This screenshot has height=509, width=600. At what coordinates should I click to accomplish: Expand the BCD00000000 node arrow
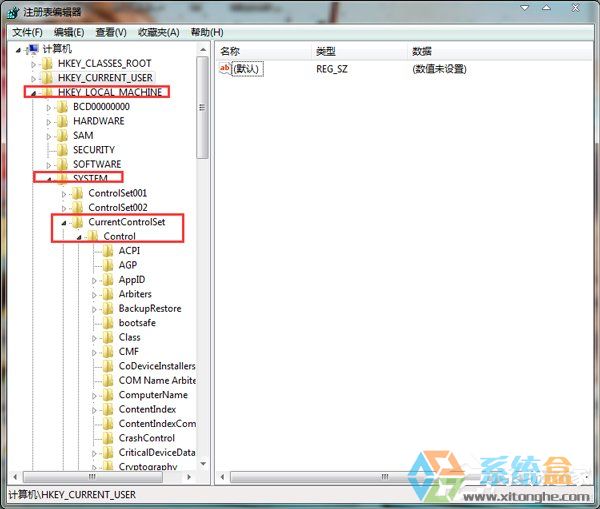click(x=49, y=108)
